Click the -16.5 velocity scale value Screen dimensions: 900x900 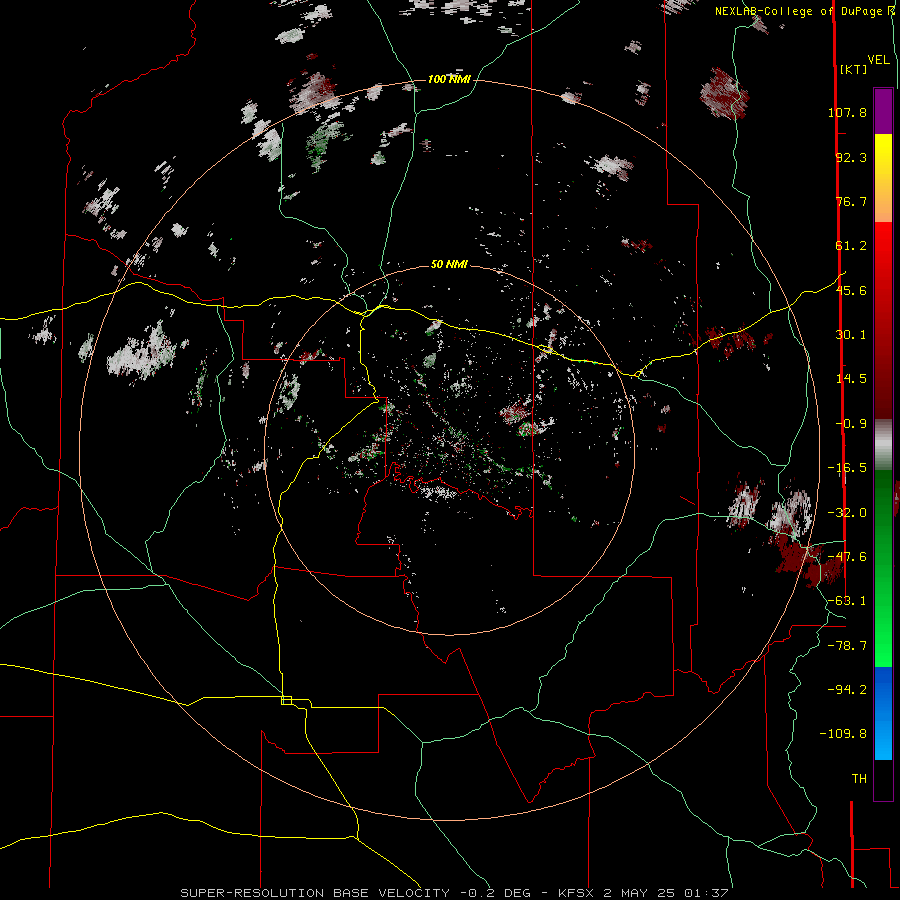click(x=847, y=468)
